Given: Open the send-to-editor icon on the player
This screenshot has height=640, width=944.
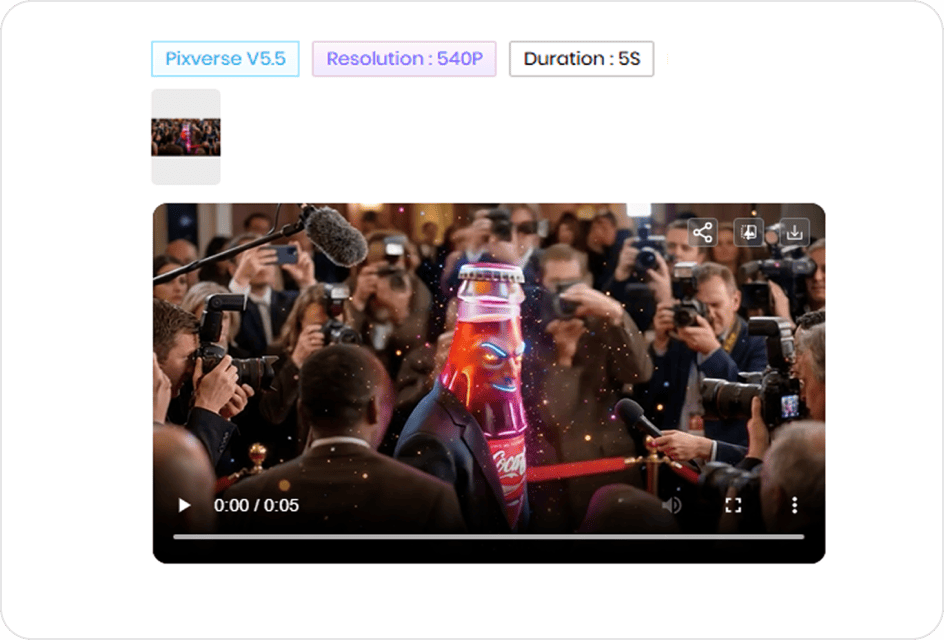Looking at the screenshot, I should point(749,232).
